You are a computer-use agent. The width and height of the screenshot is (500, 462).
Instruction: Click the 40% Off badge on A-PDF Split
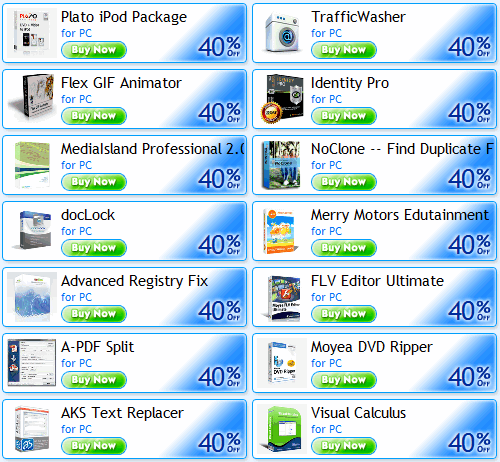219,376
